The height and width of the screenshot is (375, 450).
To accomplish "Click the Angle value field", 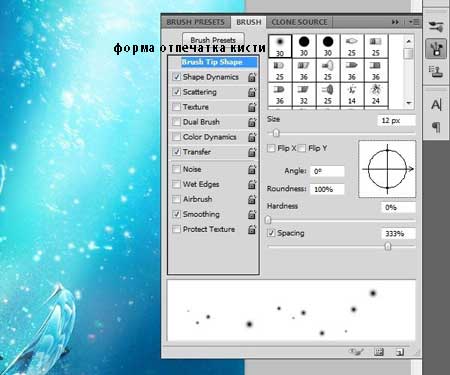I will point(327,171).
